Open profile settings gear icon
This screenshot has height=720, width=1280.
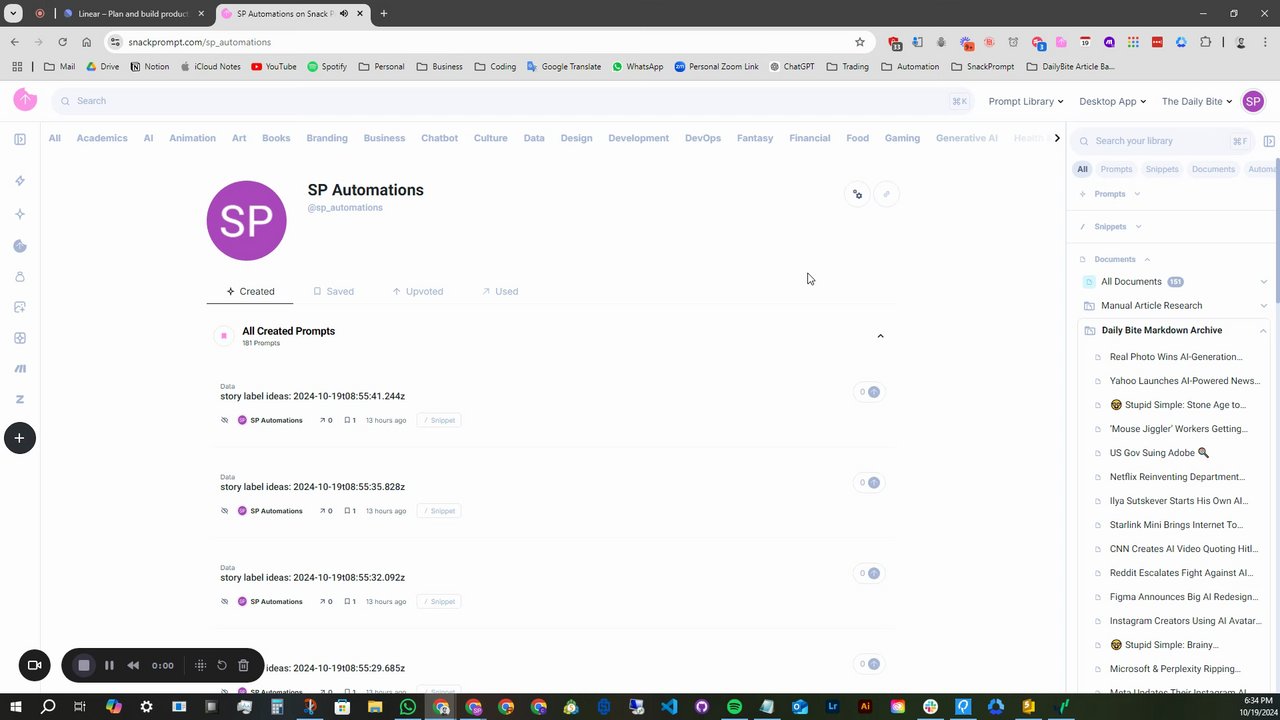click(857, 194)
